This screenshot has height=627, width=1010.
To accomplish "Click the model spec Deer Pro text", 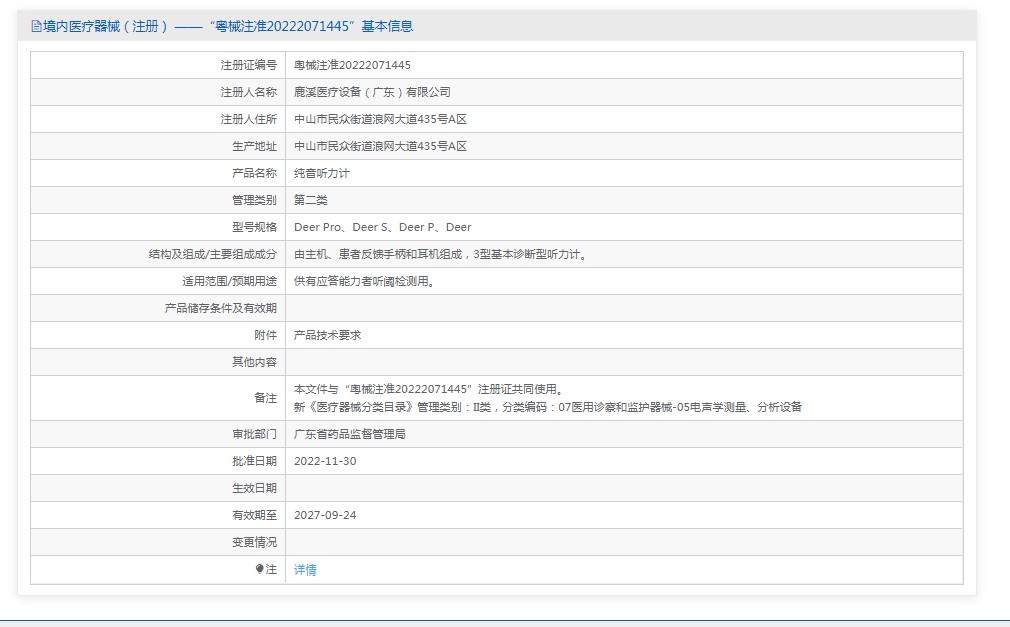I will (318, 227).
